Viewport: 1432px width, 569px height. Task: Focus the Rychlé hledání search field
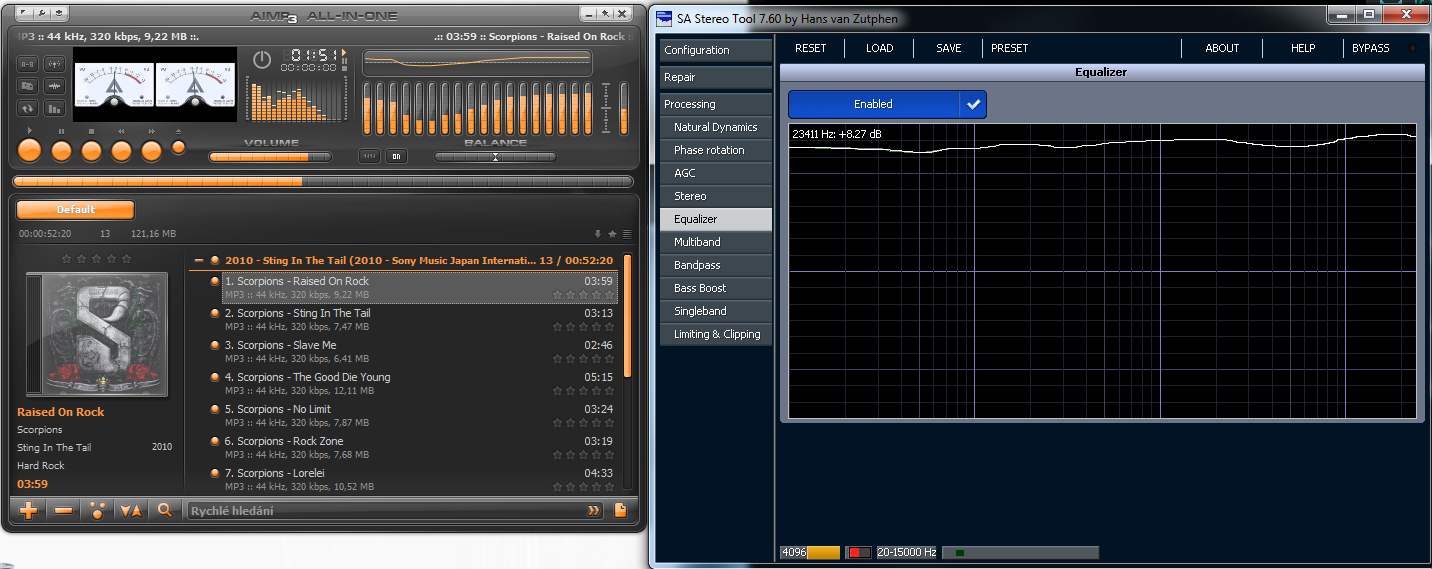coord(385,510)
